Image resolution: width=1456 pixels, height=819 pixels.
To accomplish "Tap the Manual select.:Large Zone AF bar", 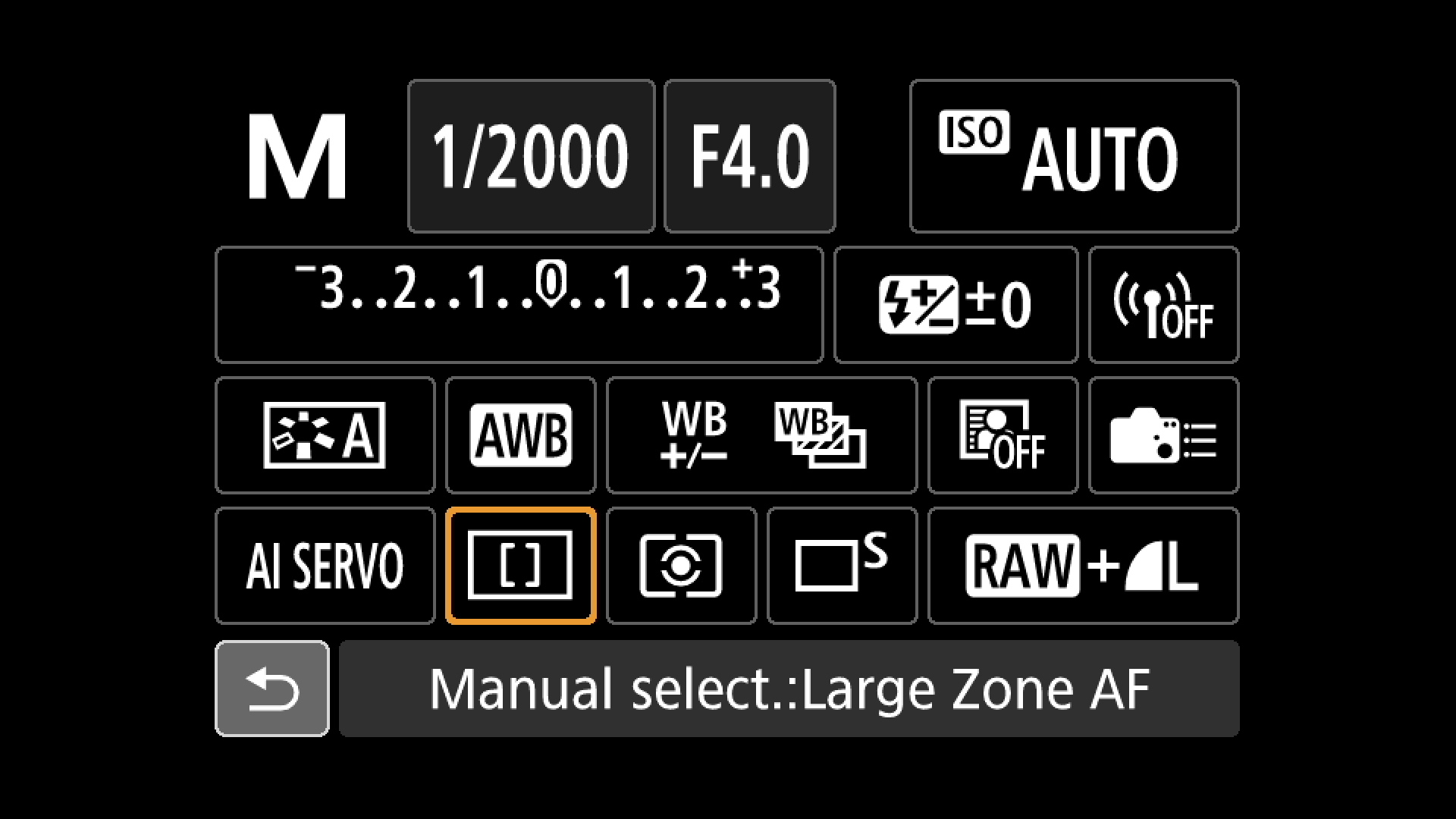I will pyautogui.click(x=789, y=689).
